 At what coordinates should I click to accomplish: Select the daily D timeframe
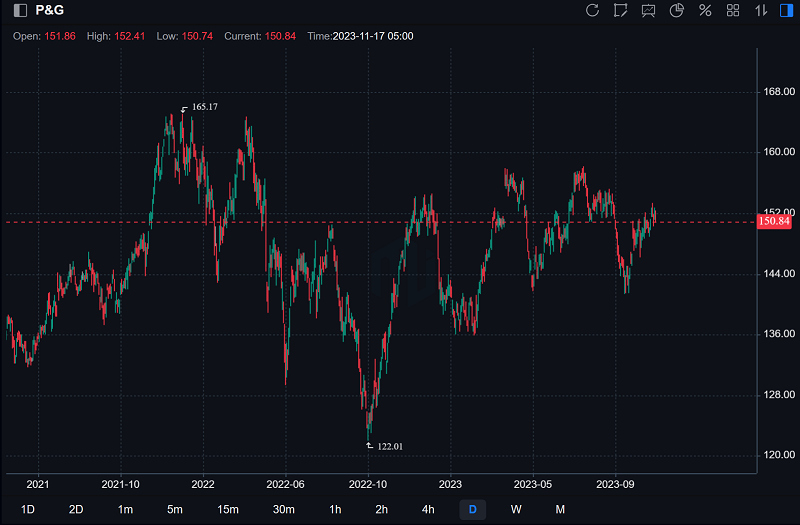click(x=472, y=509)
